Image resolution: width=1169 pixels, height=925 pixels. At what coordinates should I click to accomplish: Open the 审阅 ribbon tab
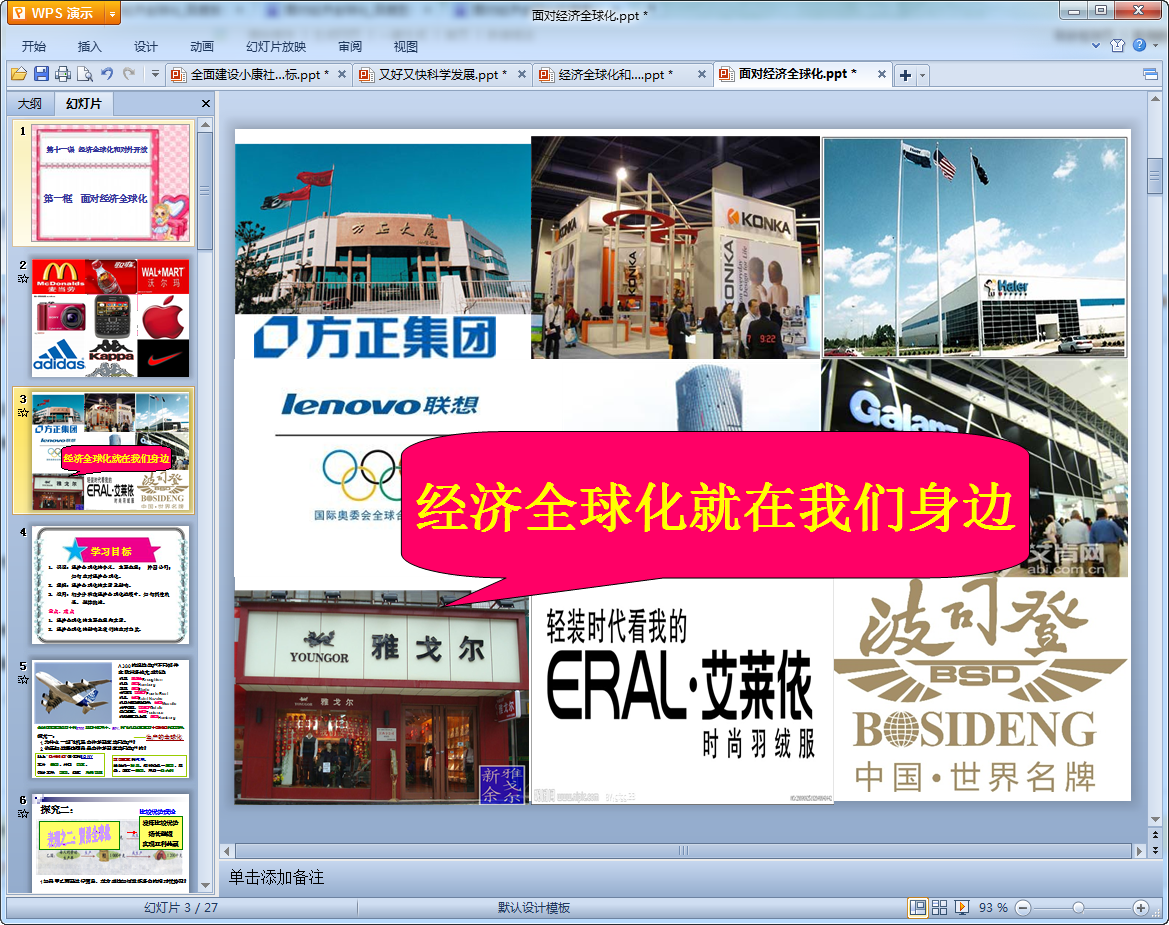[x=350, y=46]
